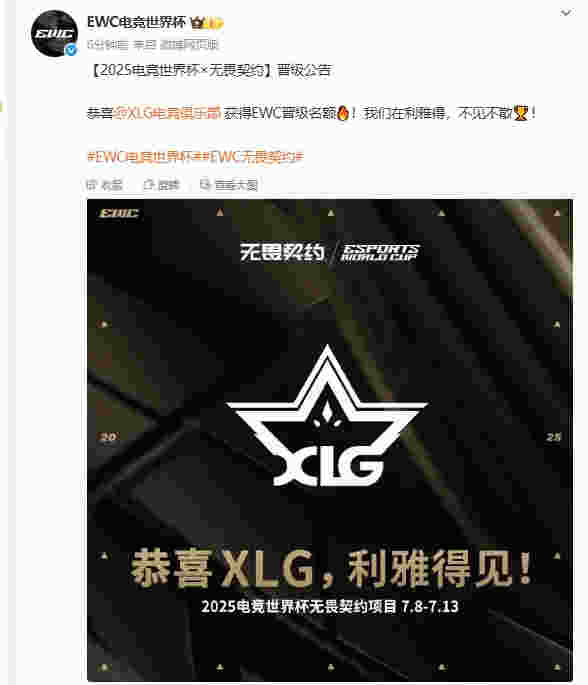The image size is (588, 685).
Task: Click the 无畏契约 logo in image
Action: point(282,253)
